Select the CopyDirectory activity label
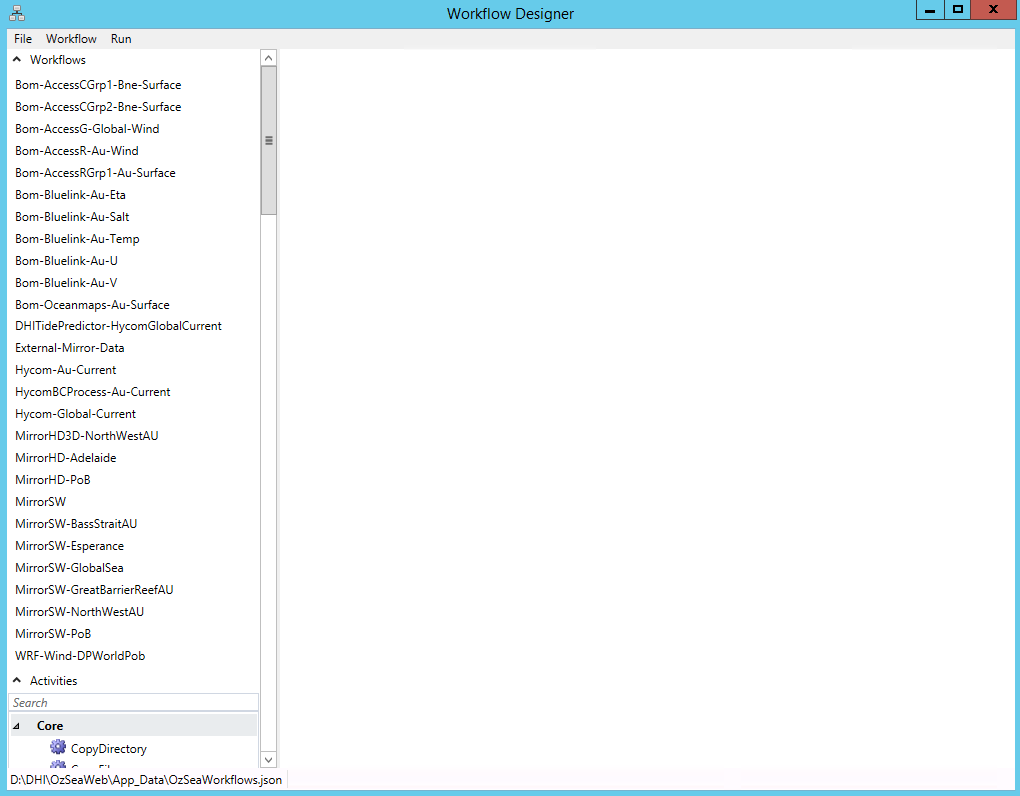The width and height of the screenshot is (1020, 796). (x=109, y=749)
